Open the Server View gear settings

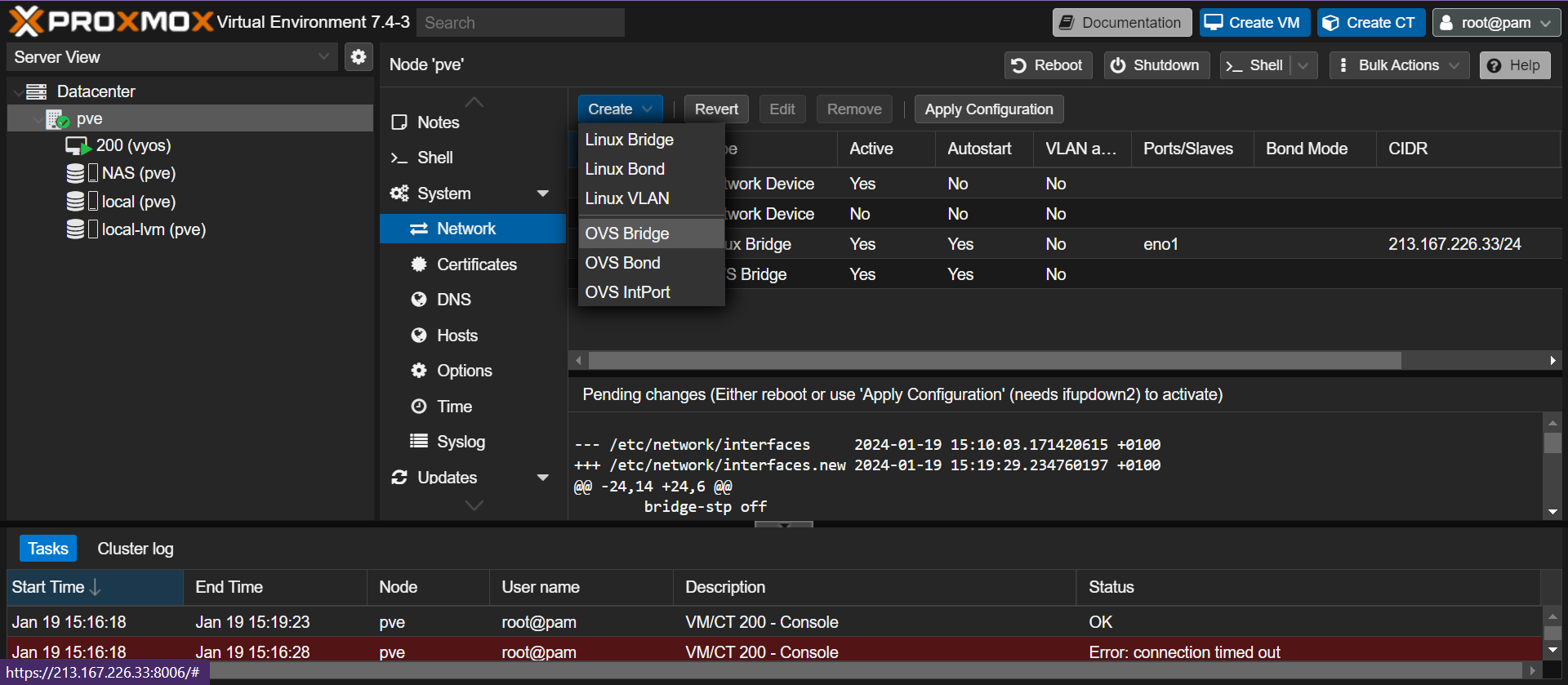tap(359, 57)
